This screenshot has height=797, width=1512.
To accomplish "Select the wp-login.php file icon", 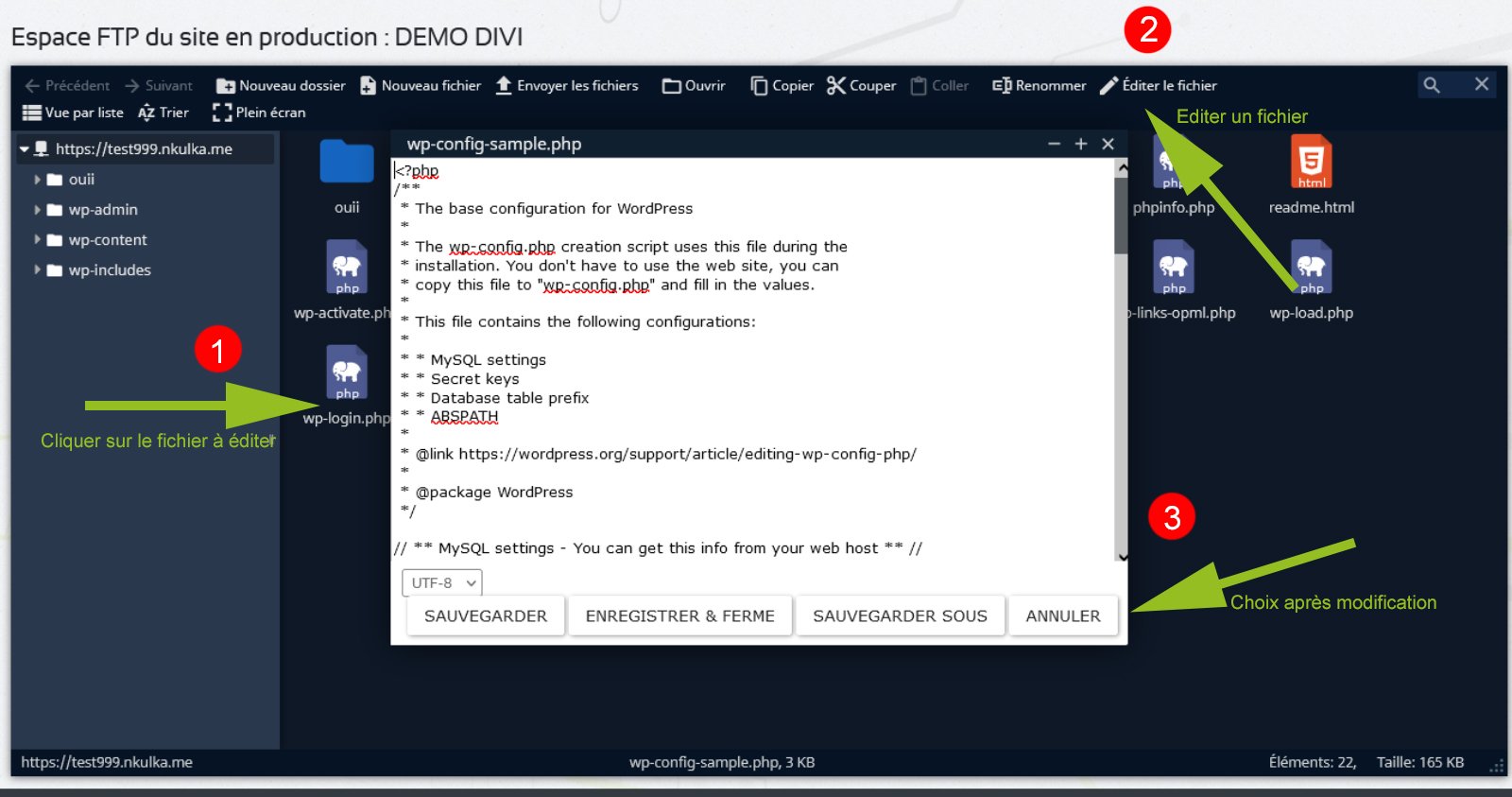I will (347, 373).
